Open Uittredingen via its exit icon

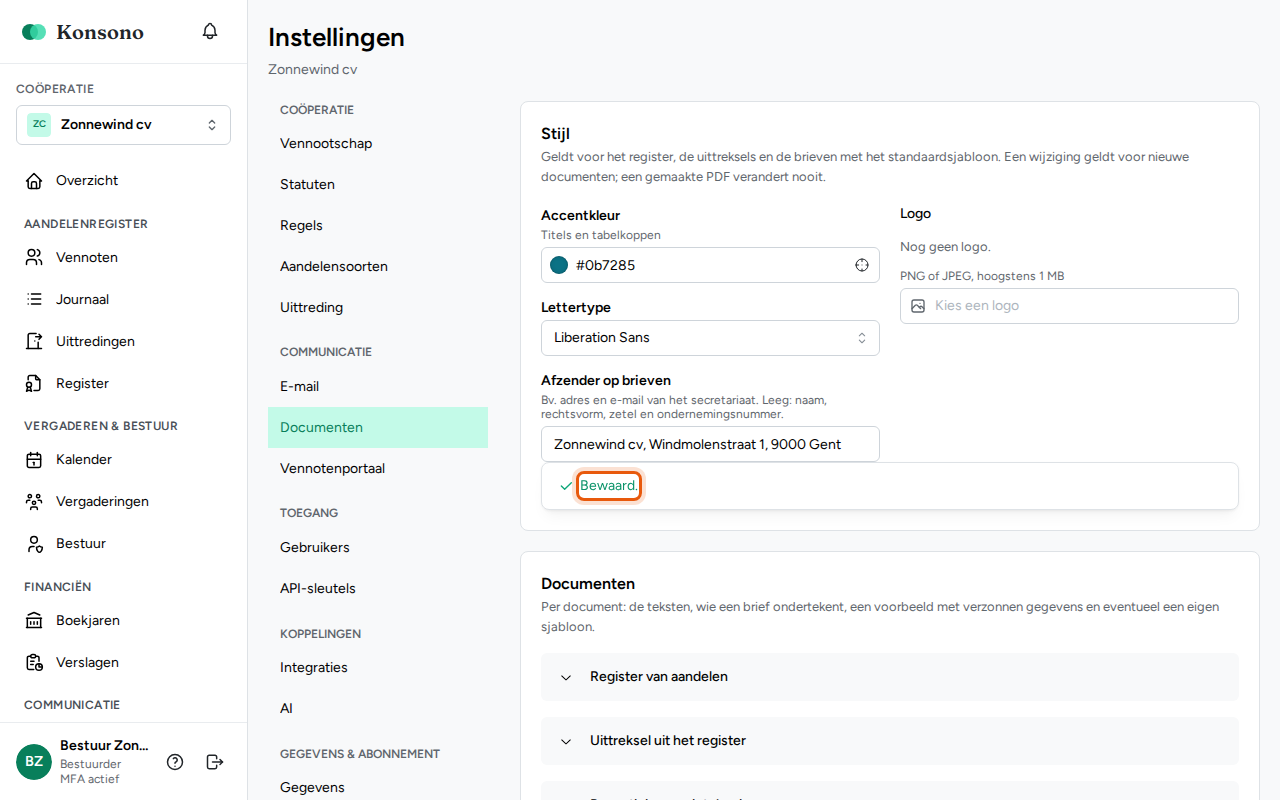(34, 342)
